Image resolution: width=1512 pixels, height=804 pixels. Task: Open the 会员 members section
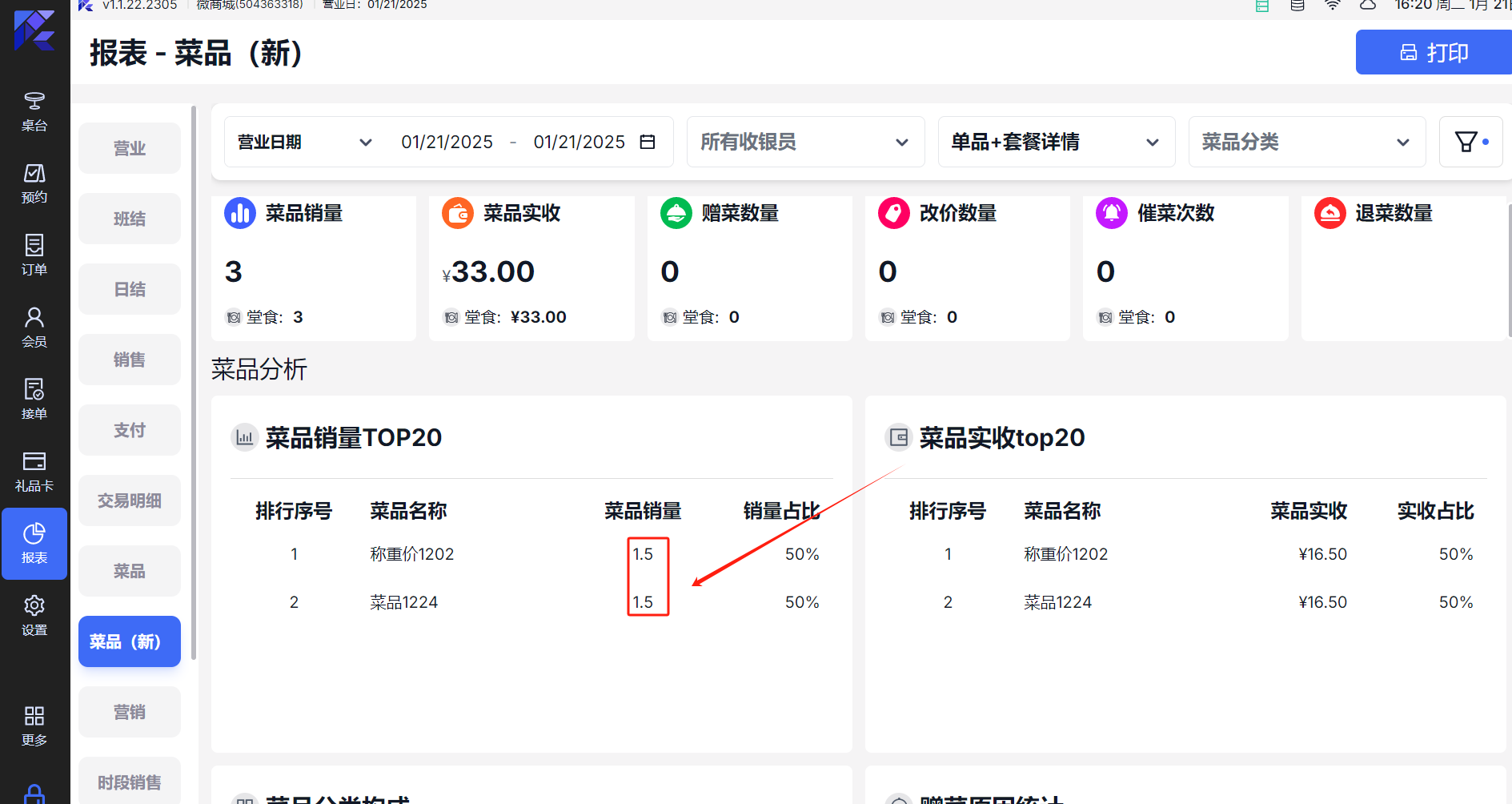coord(34,327)
